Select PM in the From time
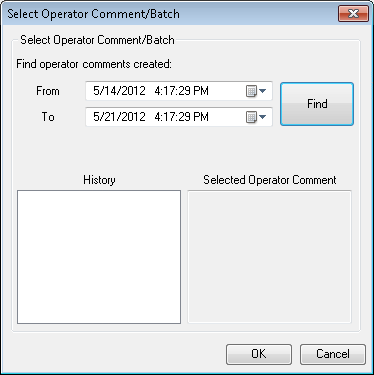Screen dimensions: 374x375 coord(201,91)
